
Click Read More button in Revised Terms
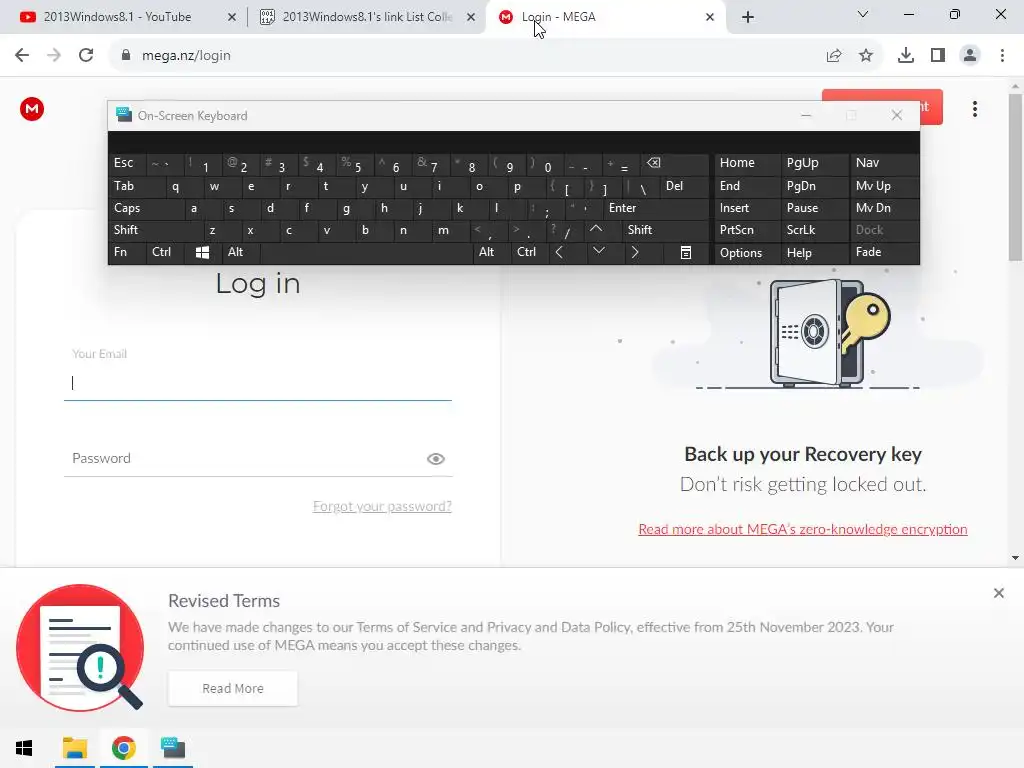232,688
